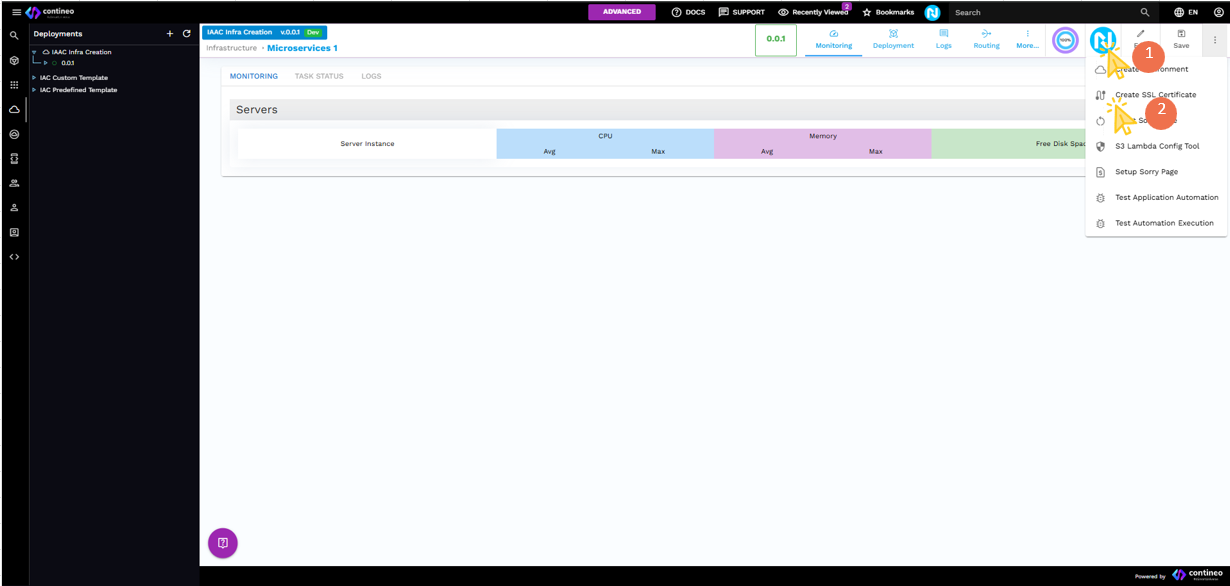Click the ADVANCED button
The width and height of the screenshot is (1230, 586).
(x=621, y=12)
